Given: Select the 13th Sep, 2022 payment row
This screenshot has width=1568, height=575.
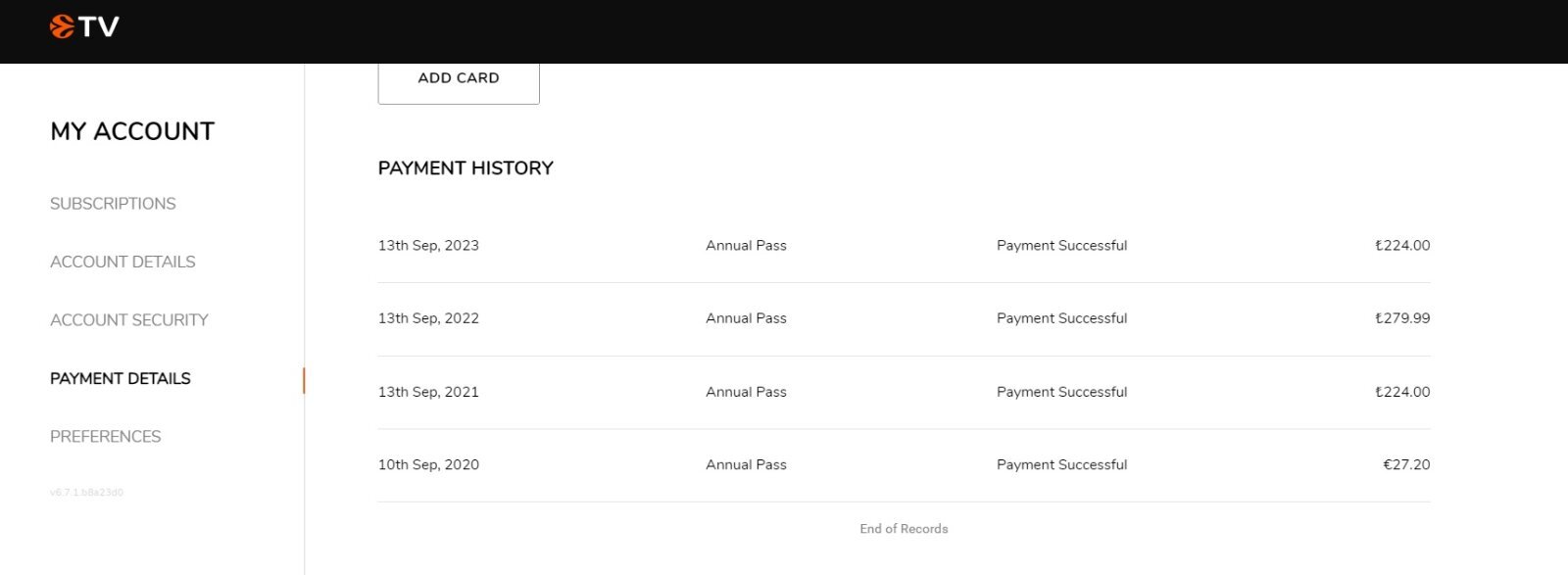Looking at the screenshot, I should coord(904,318).
